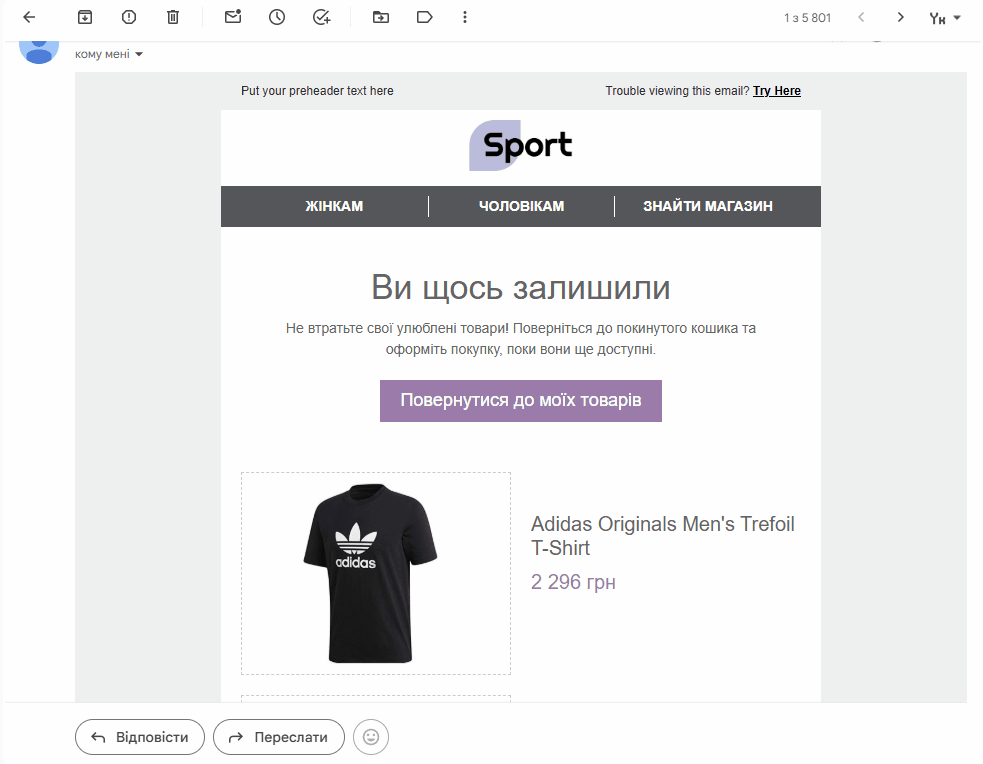
Task: Open the input language selector dropdown
Action: pyautogui.click(x=945, y=18)
